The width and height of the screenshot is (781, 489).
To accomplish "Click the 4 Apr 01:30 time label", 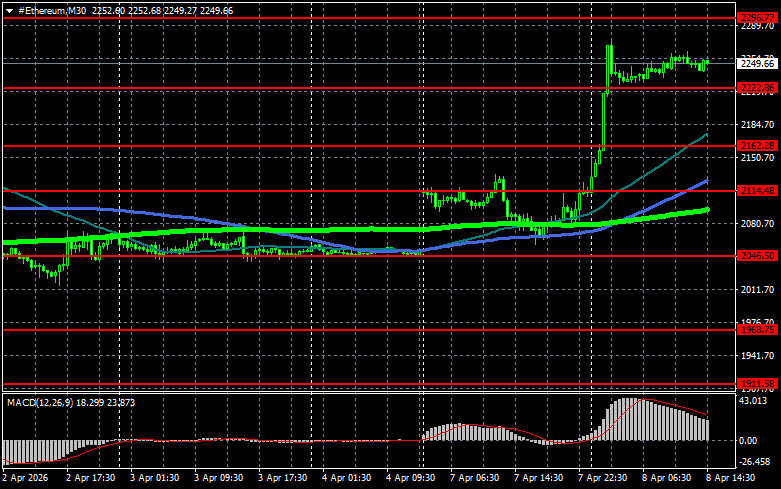I will point(346,478).
